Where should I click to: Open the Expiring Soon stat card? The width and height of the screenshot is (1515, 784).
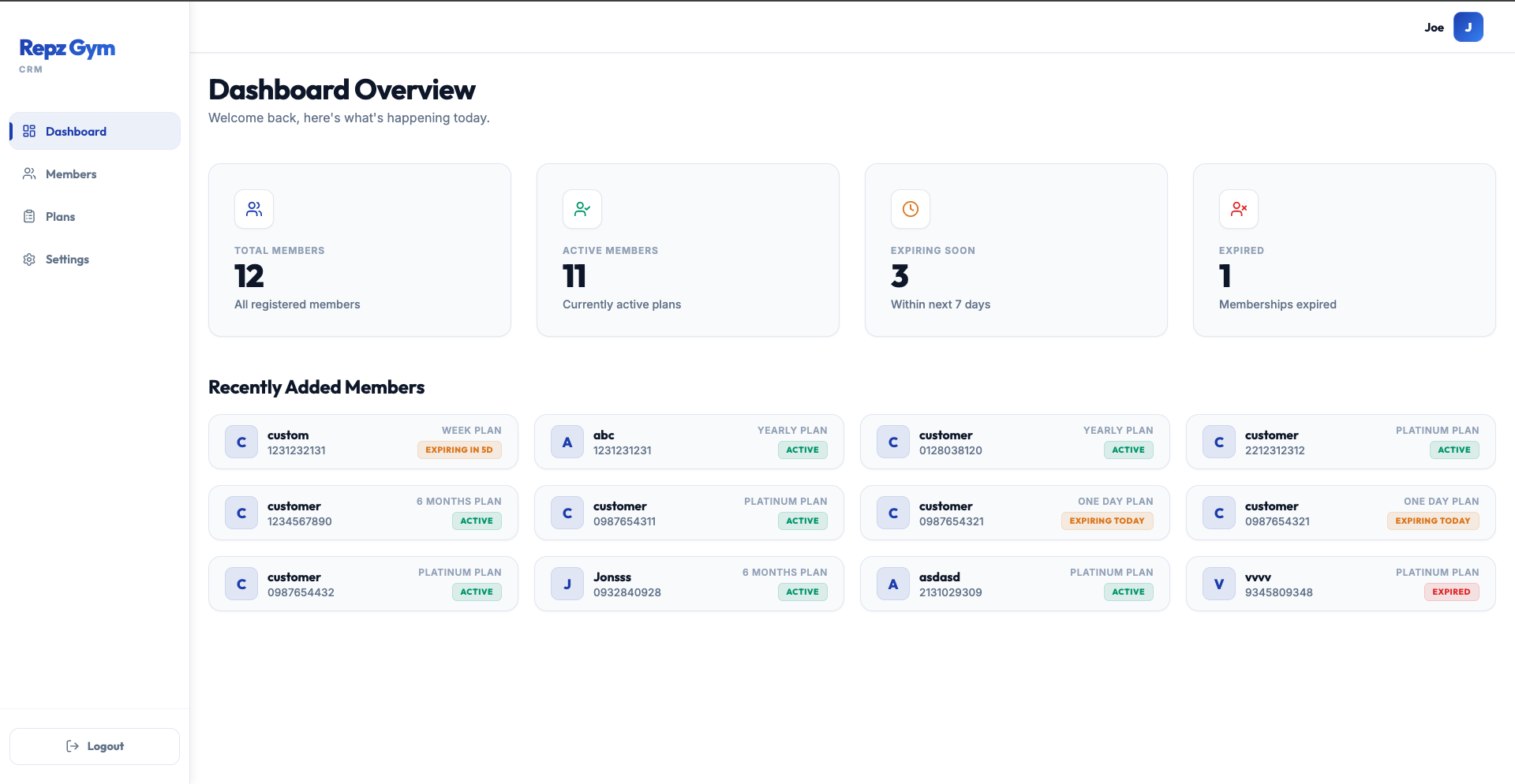[x=1016, y=250]
